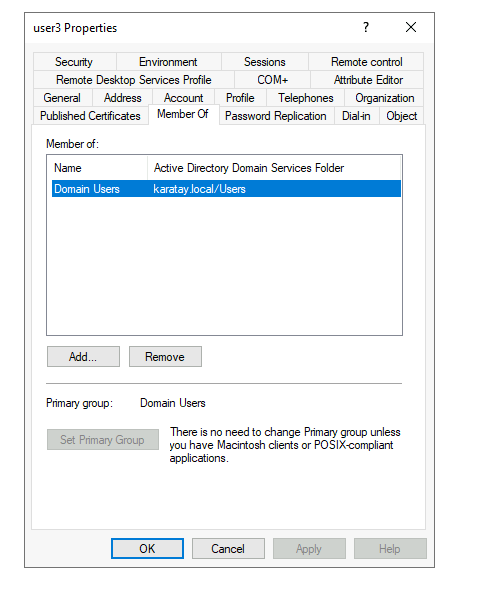Open Remote Desktop Services Profile tab
This screenshot has width=491, height=610.
(x=133, y=80)
